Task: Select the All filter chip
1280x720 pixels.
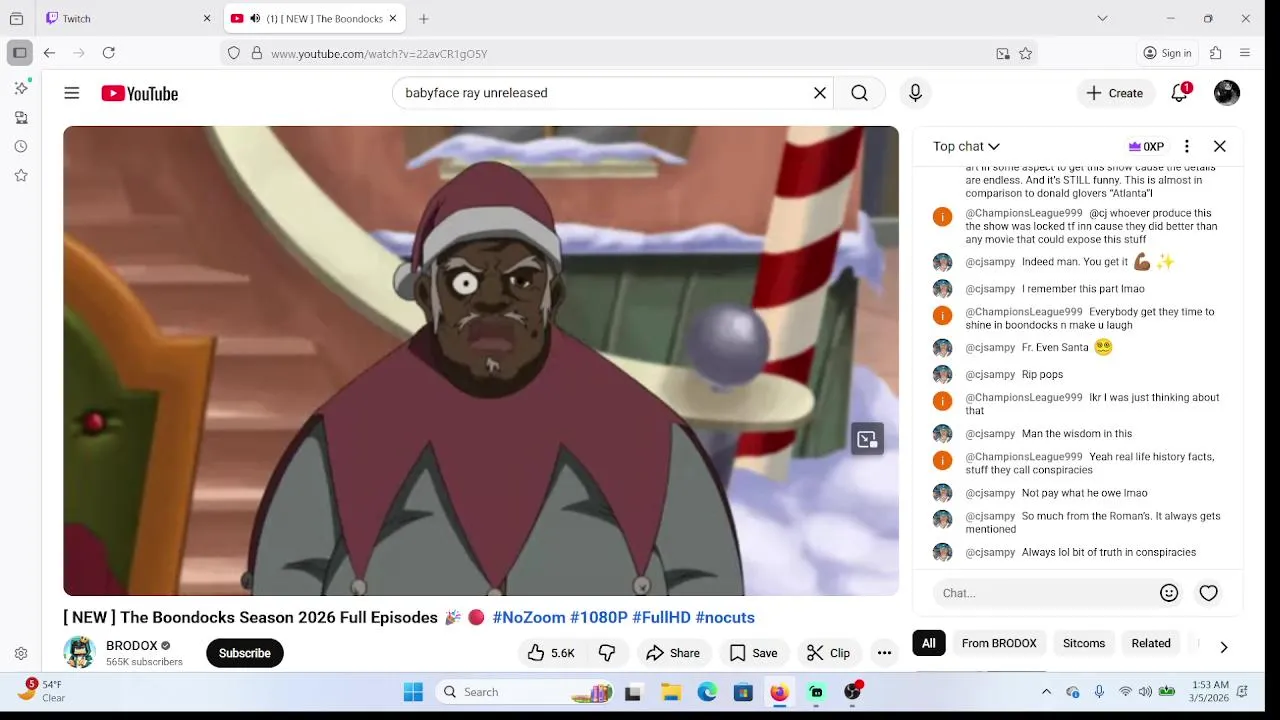Action: [x=929, y=643]
